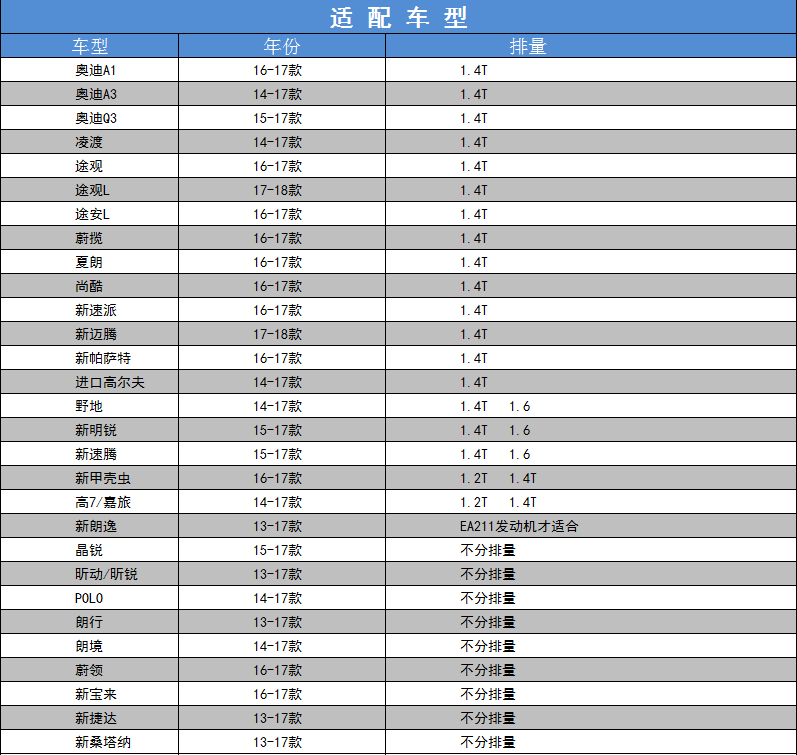Select the 新帕萨特 model cell
Screen dimensions: 797x755
point(89,358)
